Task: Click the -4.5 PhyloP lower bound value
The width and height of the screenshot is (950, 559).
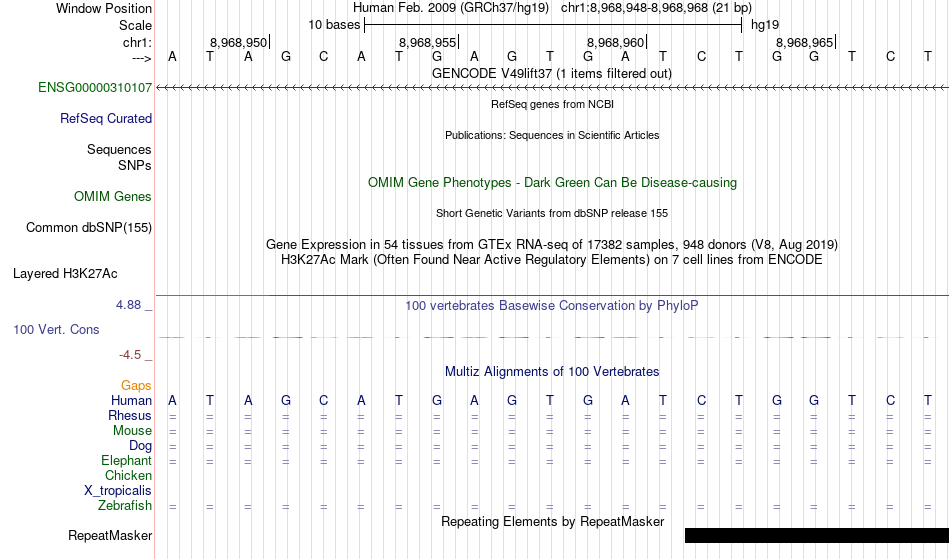Action: pyautogui.click(x=130, y=355)
